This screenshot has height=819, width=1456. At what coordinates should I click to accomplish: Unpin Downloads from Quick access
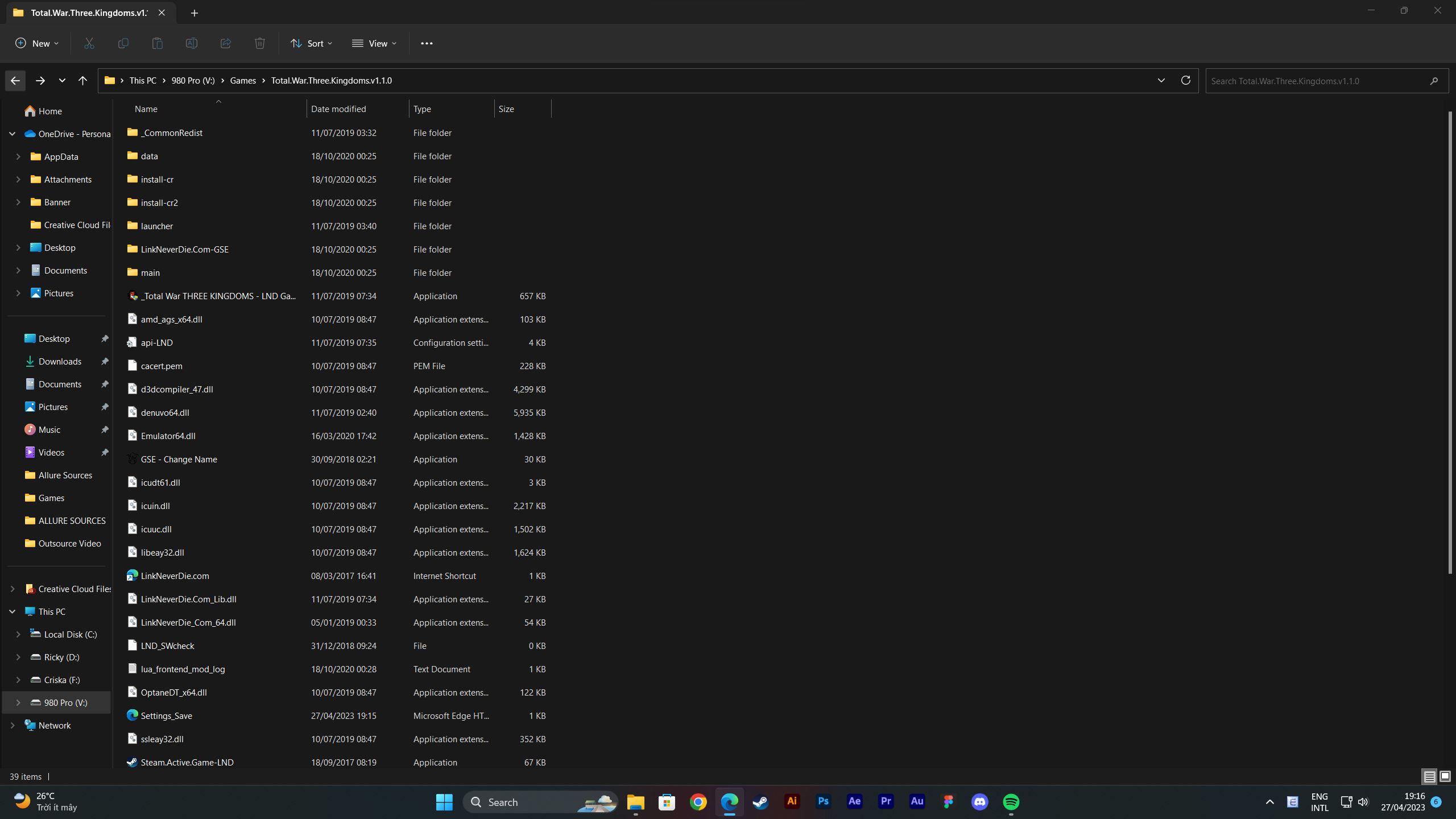click(105, 362)
